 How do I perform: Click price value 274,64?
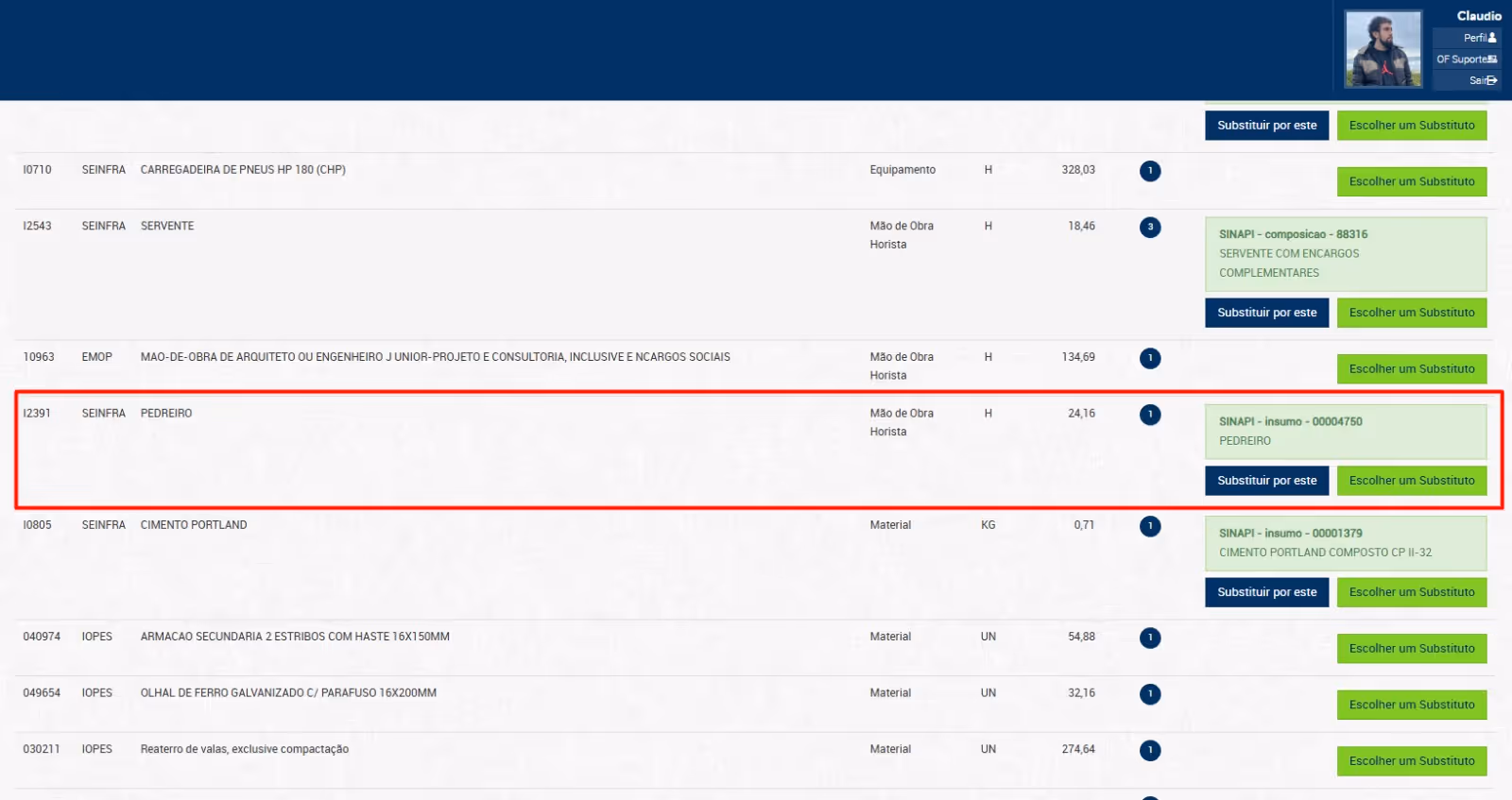point(1078,749)
